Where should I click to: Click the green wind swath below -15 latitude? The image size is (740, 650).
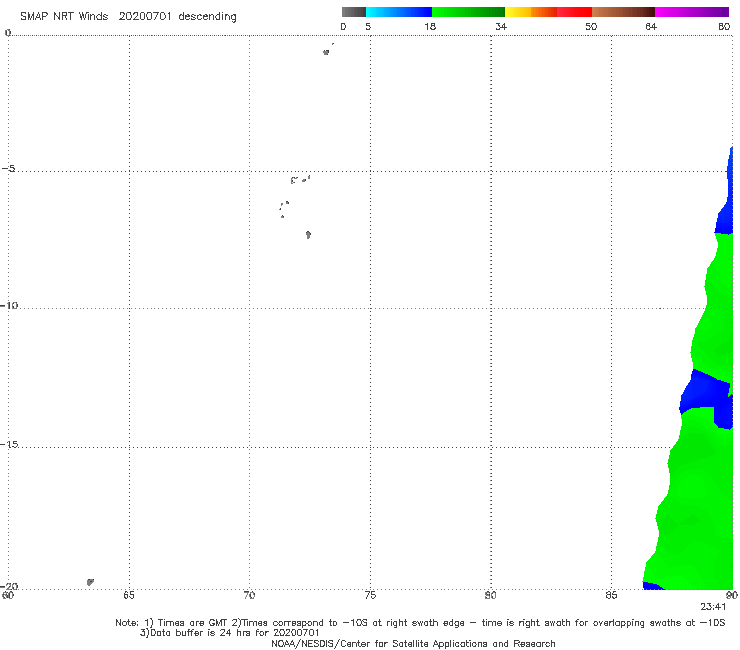coord(696,510)
